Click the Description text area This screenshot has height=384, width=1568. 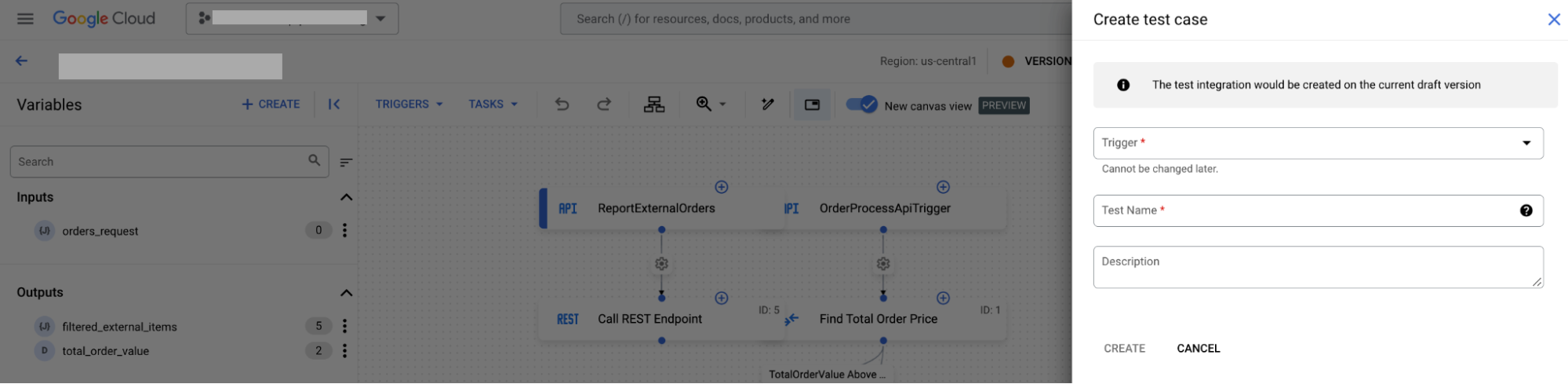1318,267
